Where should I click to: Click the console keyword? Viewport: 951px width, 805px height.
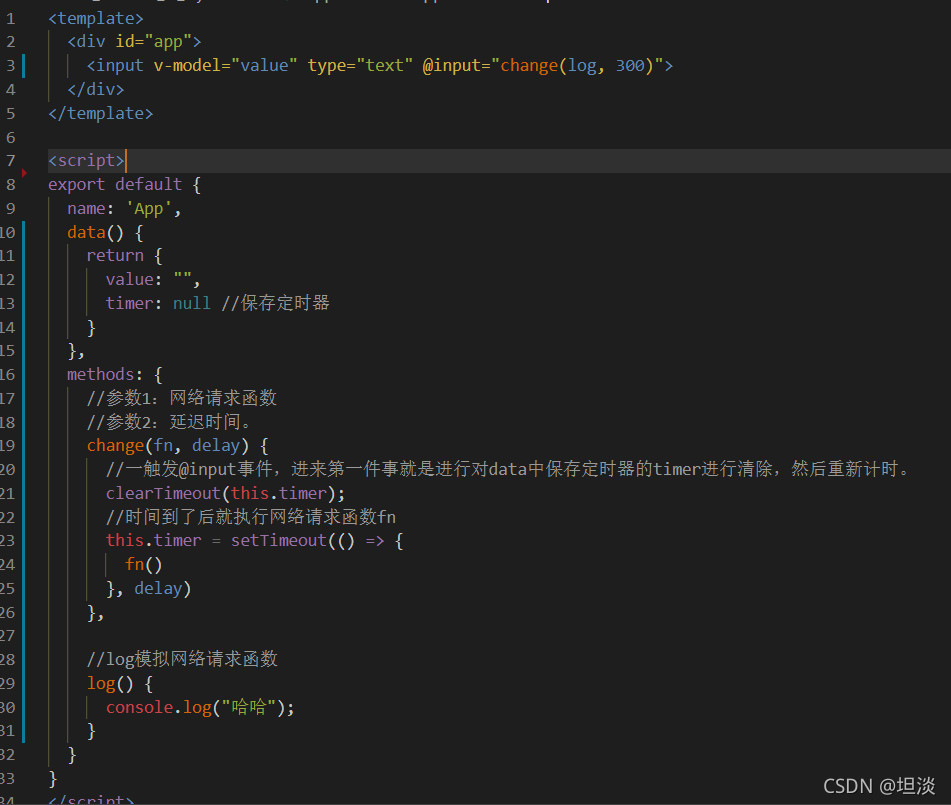click(139, 707)
